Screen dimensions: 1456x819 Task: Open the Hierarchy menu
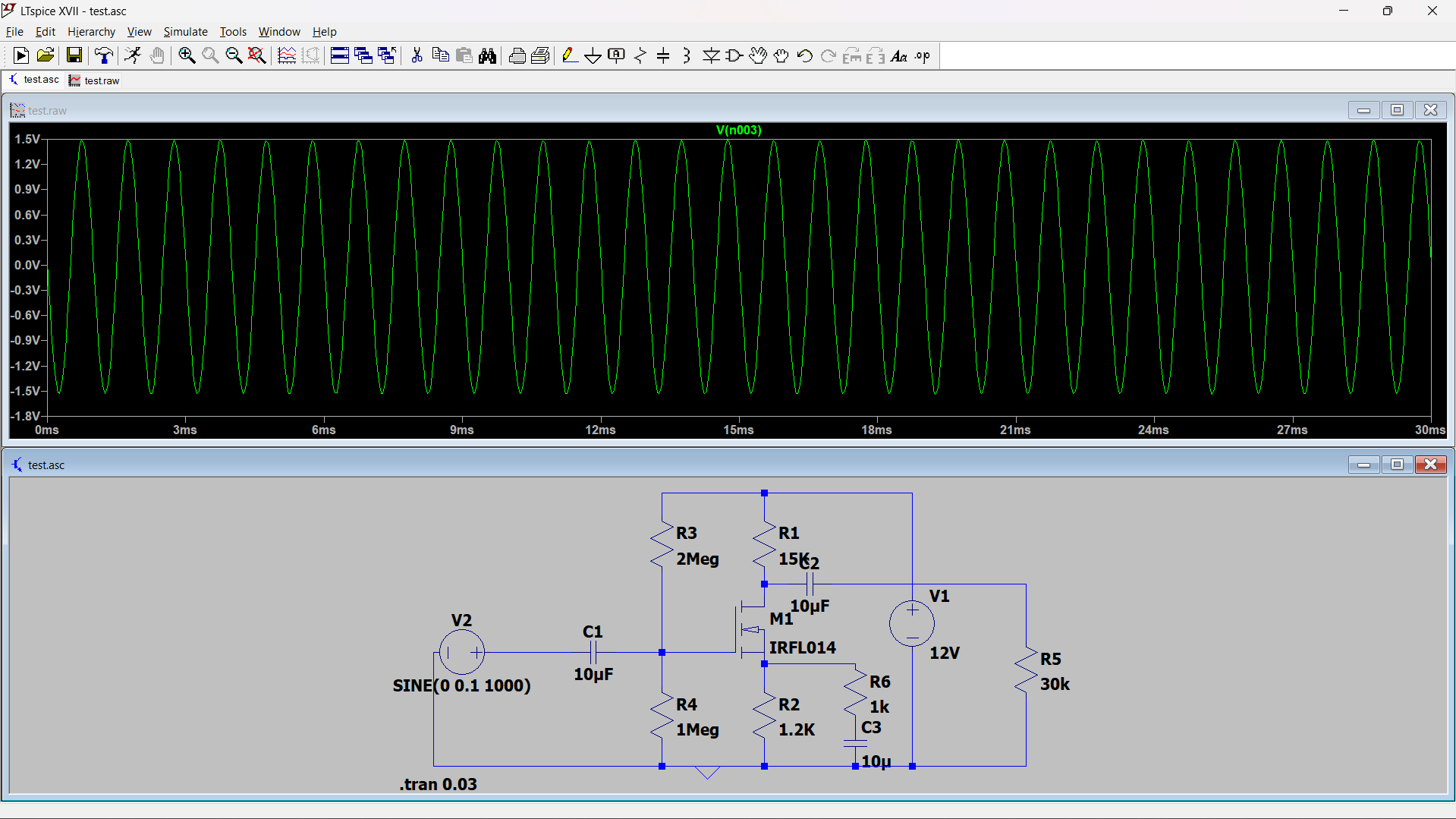click(91, 31)
